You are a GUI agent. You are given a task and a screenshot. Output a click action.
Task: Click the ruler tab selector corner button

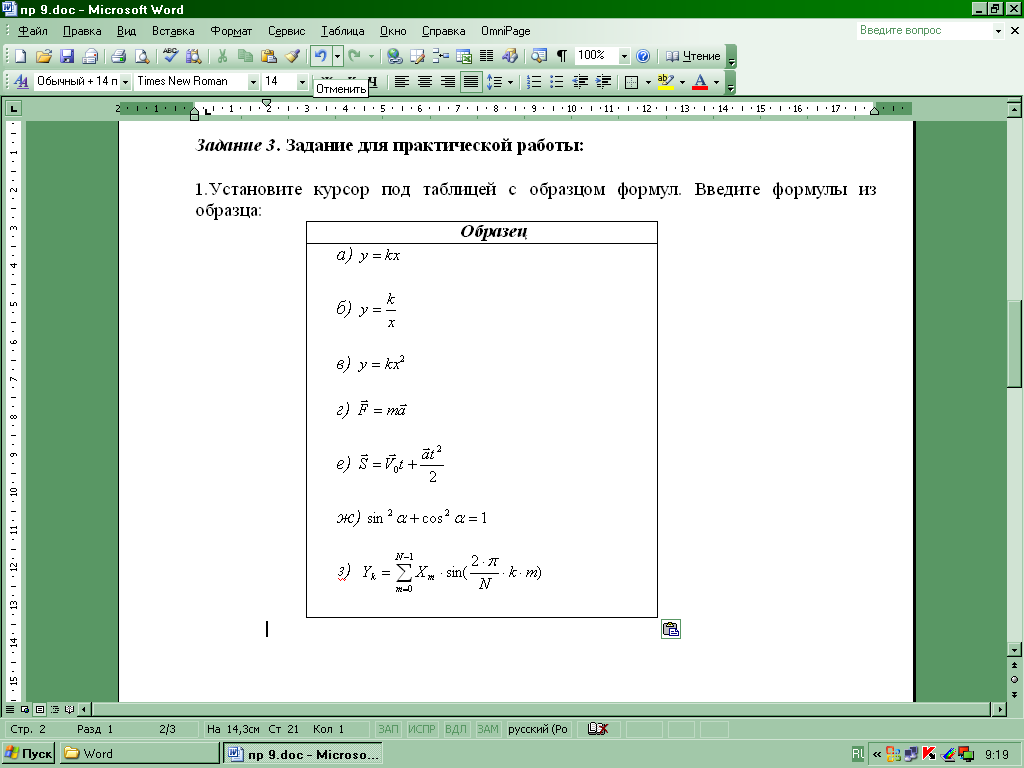pos(13,108)
